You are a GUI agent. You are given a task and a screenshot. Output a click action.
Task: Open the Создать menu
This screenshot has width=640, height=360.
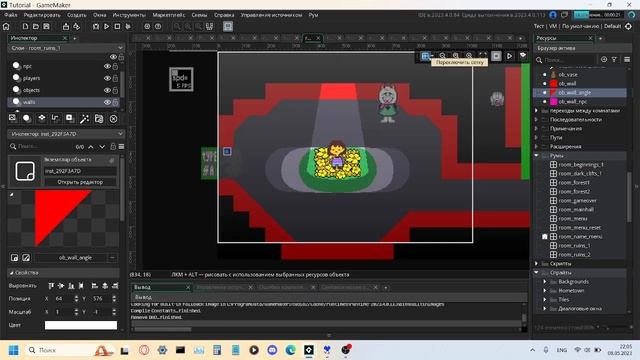pos(76,15)
